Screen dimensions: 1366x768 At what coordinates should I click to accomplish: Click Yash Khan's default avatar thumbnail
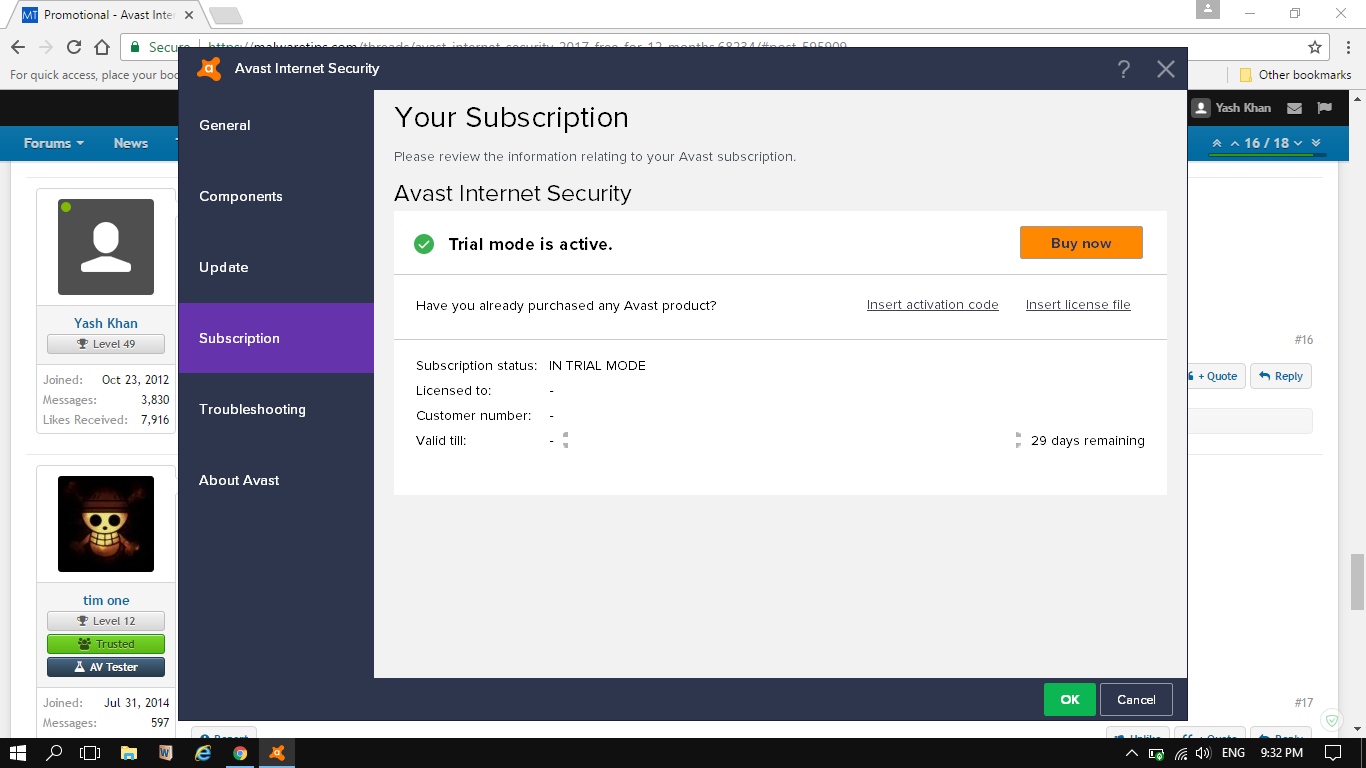tap(106, 247)
